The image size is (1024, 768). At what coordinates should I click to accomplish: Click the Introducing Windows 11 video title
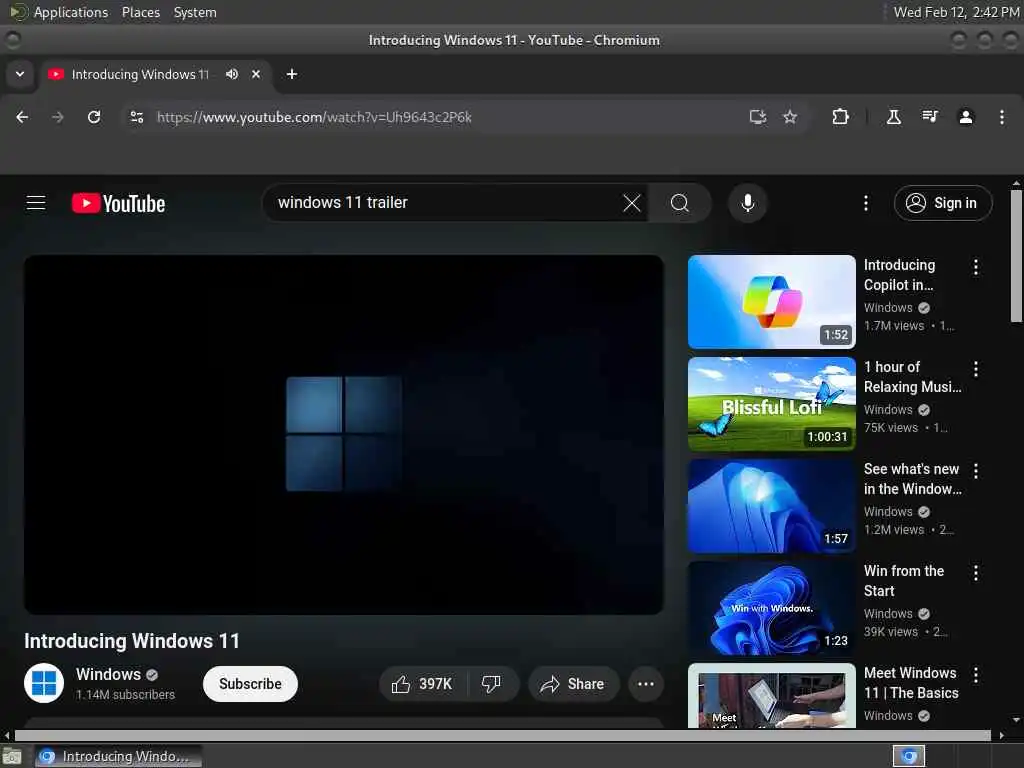point(132,641)
